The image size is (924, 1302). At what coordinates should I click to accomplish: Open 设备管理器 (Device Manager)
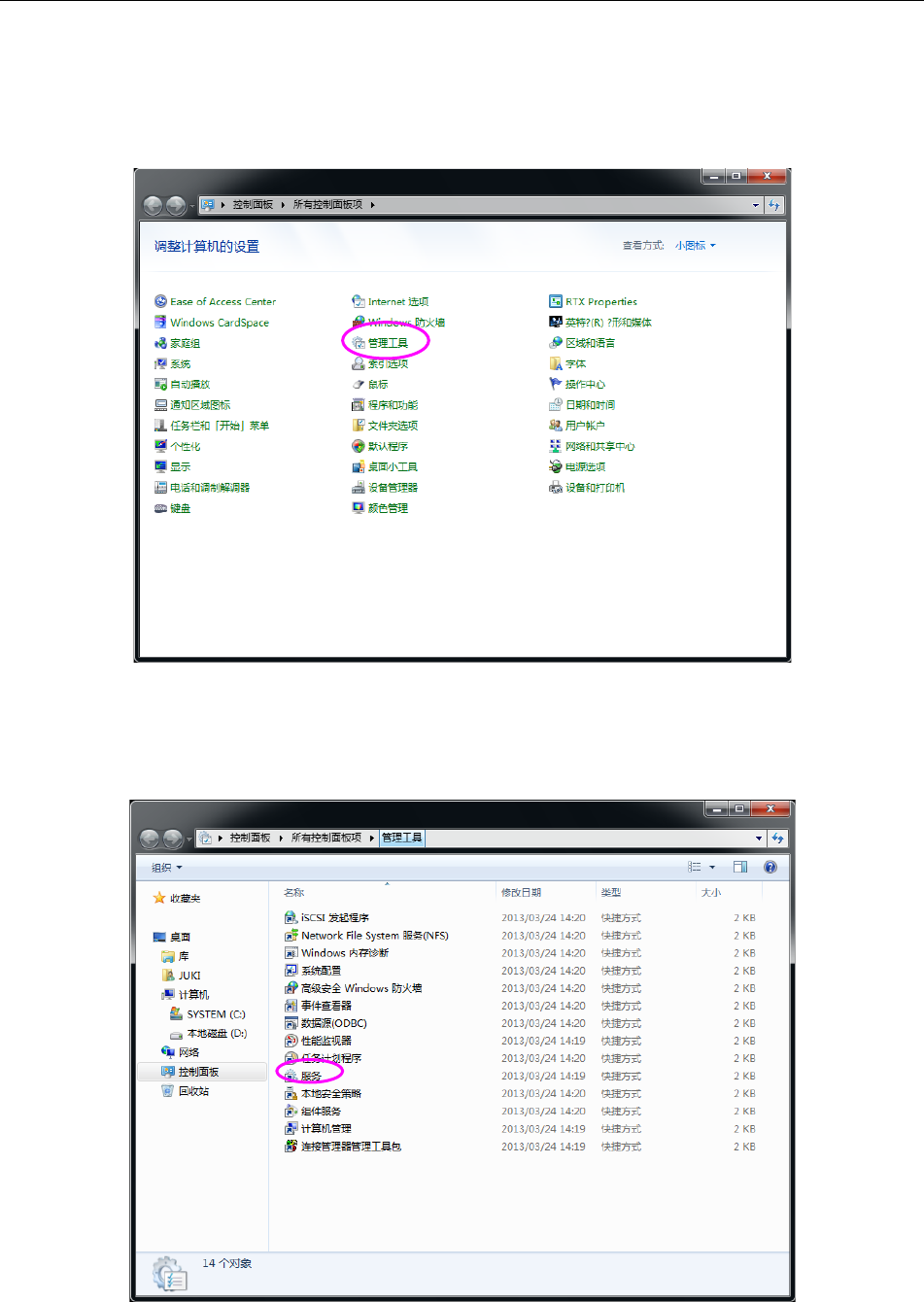tap(385, 487)
